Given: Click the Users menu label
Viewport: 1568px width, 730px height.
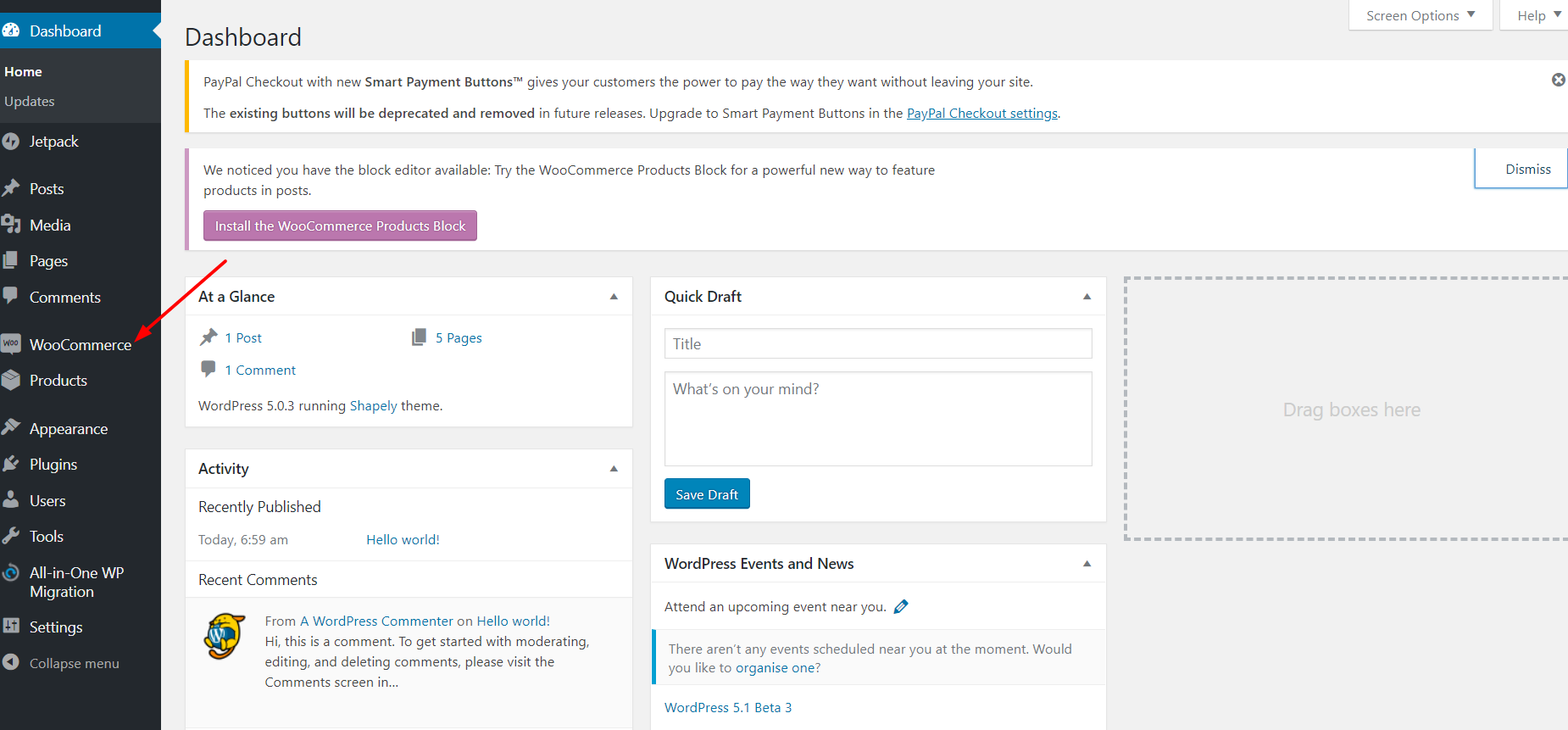Looking at the screenshot, I should point(47,501).
